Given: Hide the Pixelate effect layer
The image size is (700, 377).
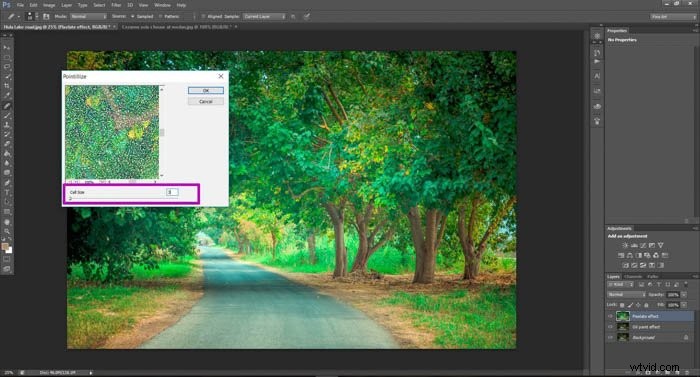Looking at the screenshot, I should point(610,316).
